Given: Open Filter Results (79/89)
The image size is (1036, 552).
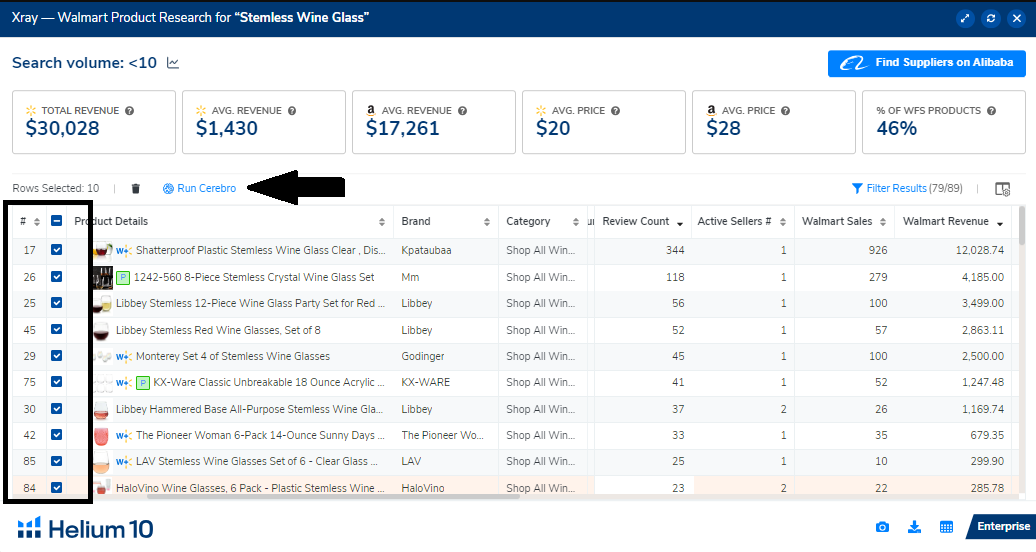Looking at the screenshot, I should [907, 188].
